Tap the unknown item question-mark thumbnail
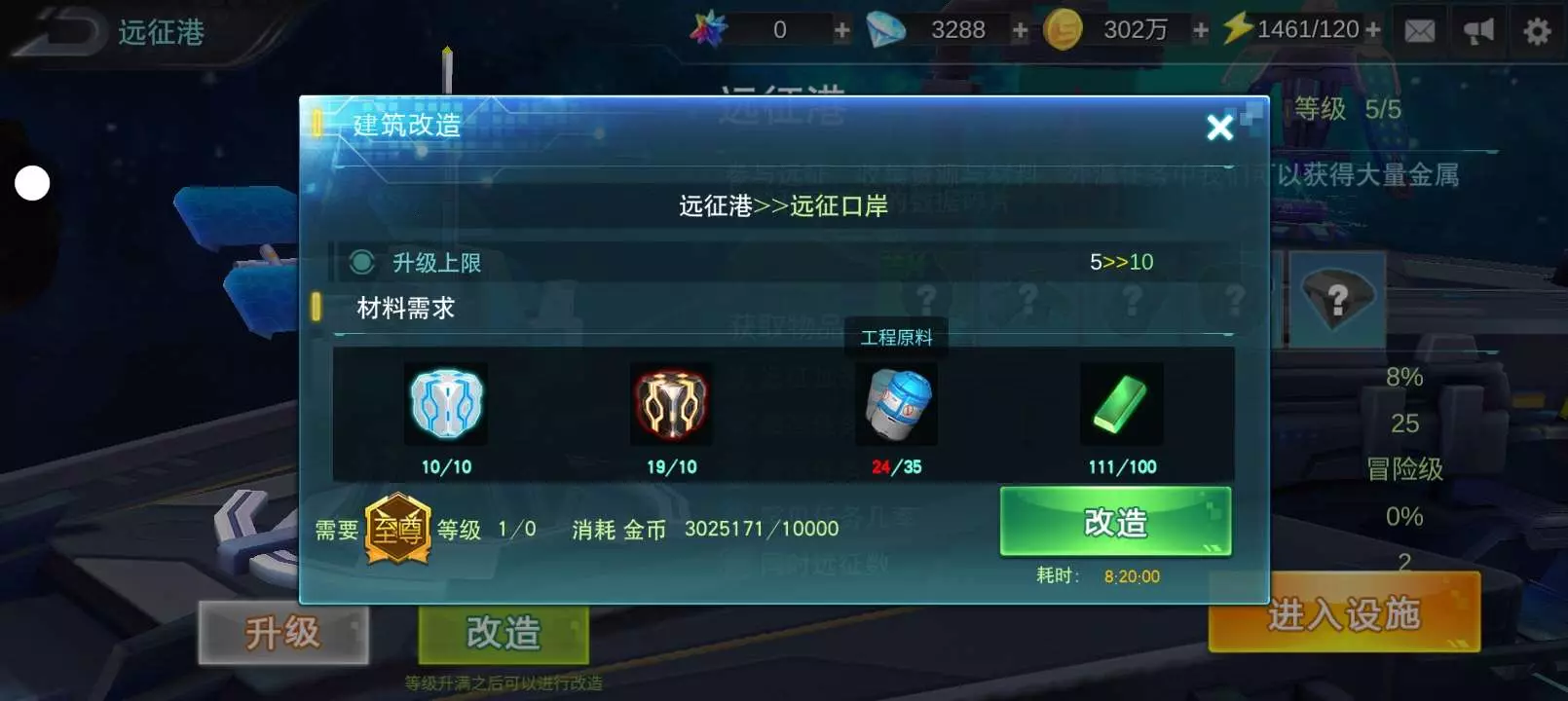The height and width of the screenshot is (701, 1568). click(x=1337, y=298)
